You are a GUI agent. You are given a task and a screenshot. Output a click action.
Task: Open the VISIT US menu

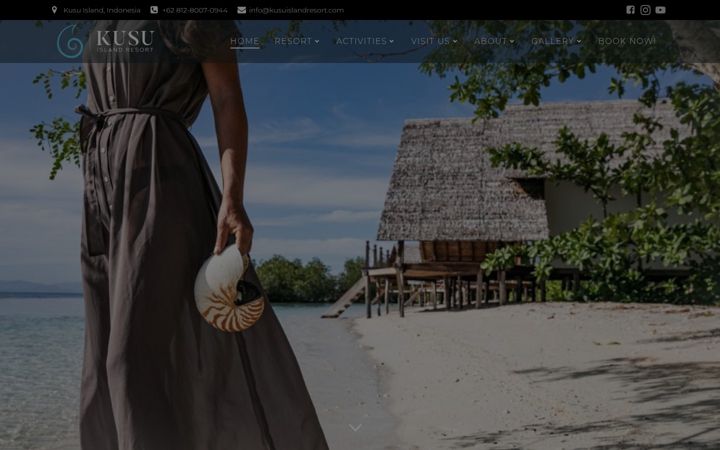(x=430, y=41)
